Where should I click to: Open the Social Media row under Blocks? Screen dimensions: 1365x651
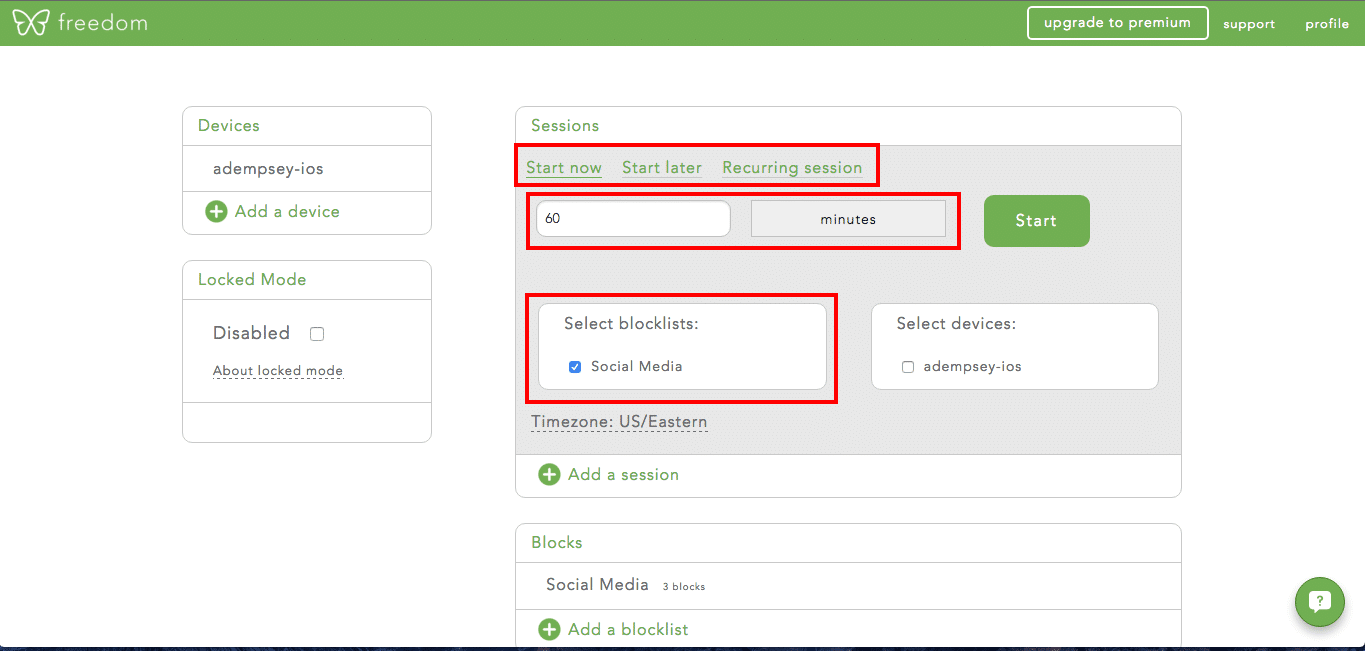[848, 586]
